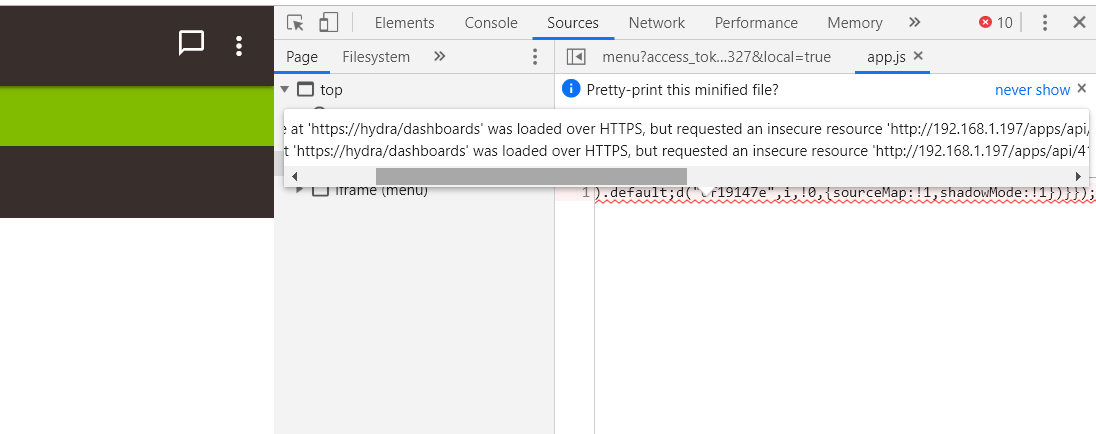Close the app.js file tab
Viewport: 1096px width, 434px height.
918,56
